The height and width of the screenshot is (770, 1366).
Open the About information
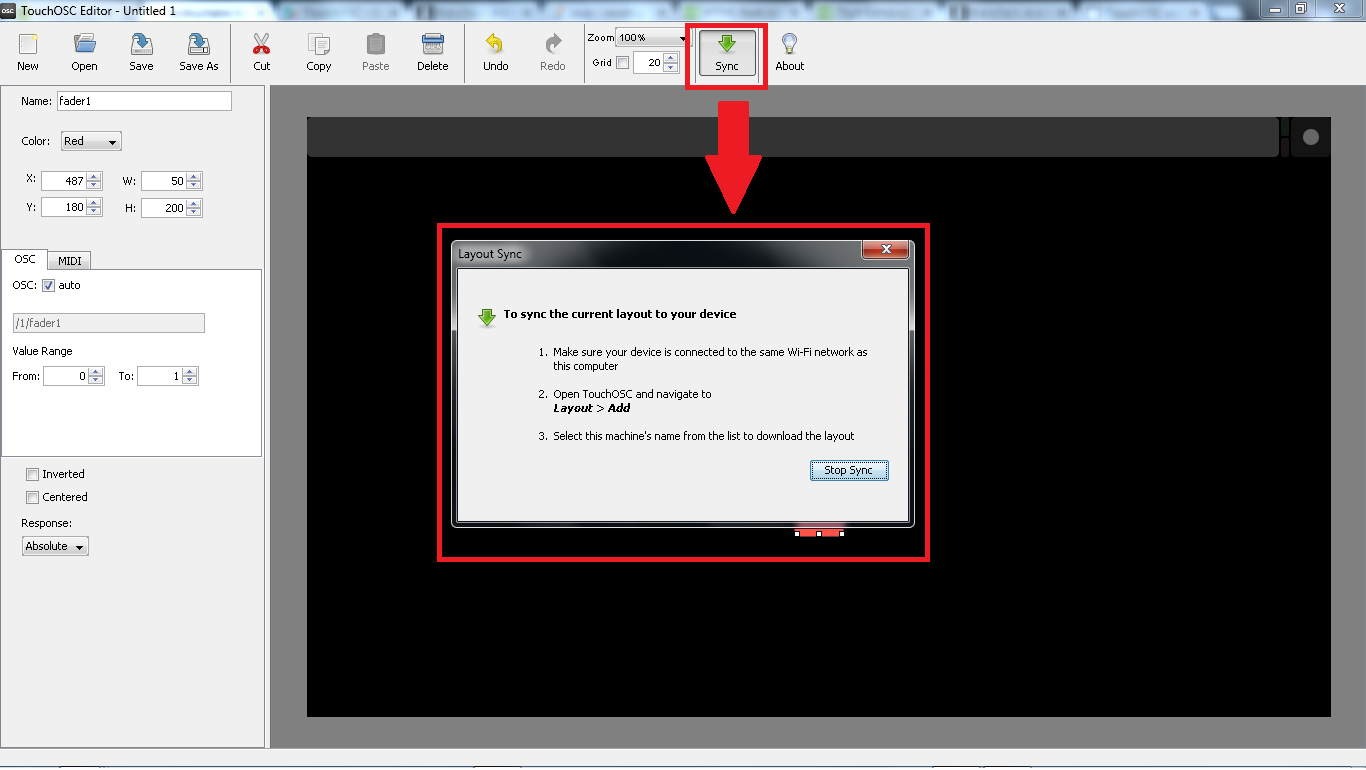[790, 53]
